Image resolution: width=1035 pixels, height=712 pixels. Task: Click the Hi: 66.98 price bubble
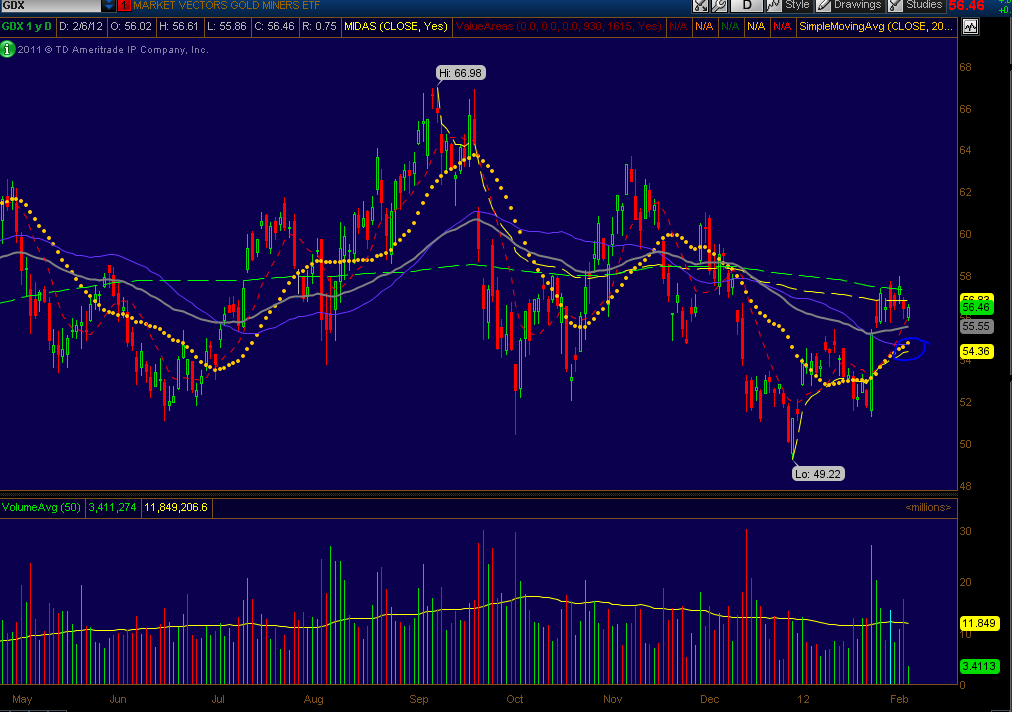[461, 73]
